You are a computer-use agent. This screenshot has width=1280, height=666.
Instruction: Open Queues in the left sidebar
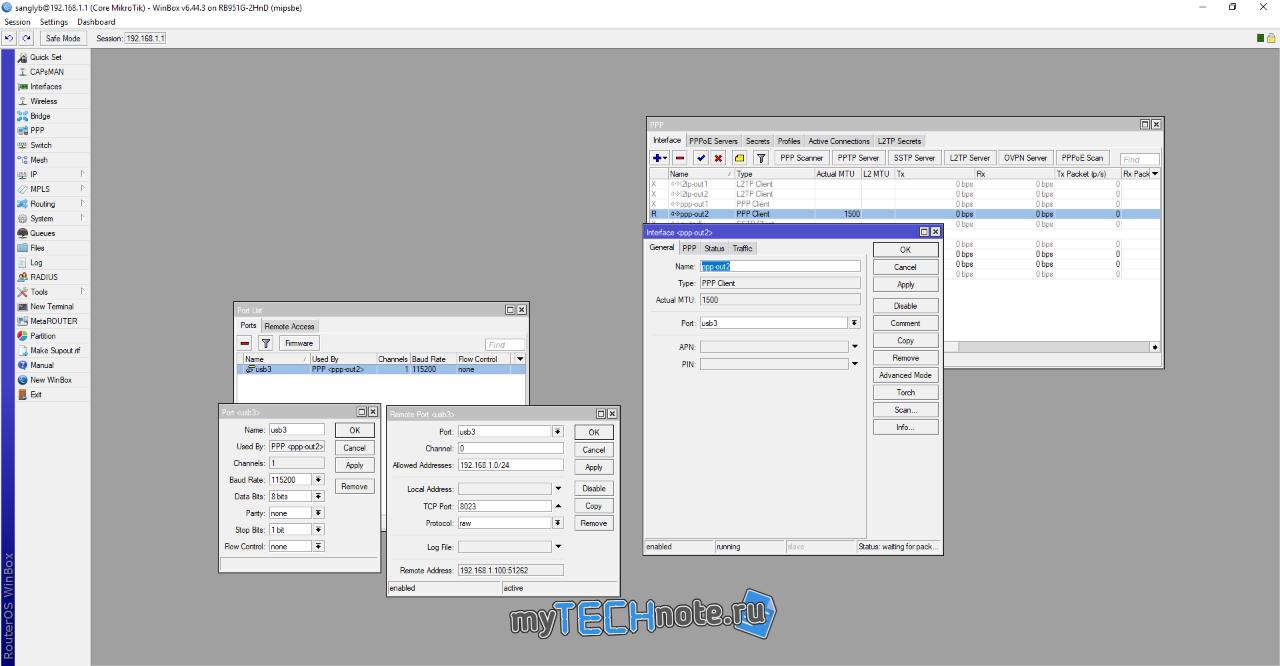pos(42,233)
